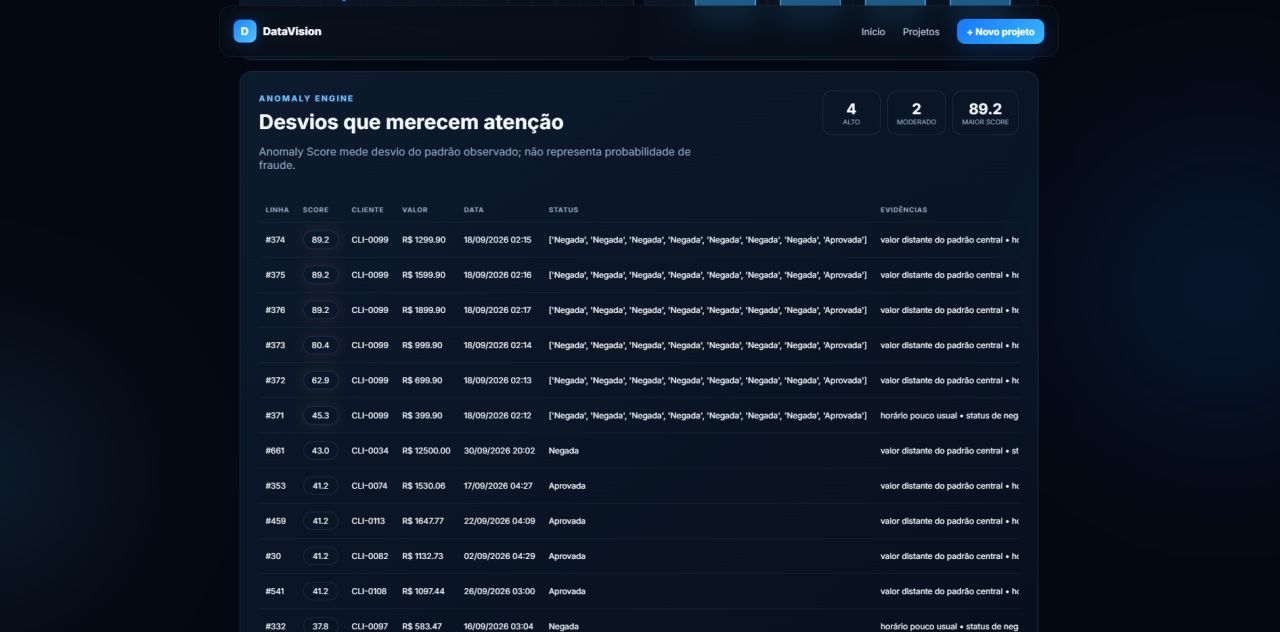Click the Desvios que merecem atenção heading
Viewport: 1280px width, 632px height.
click(x=411, y=122)
